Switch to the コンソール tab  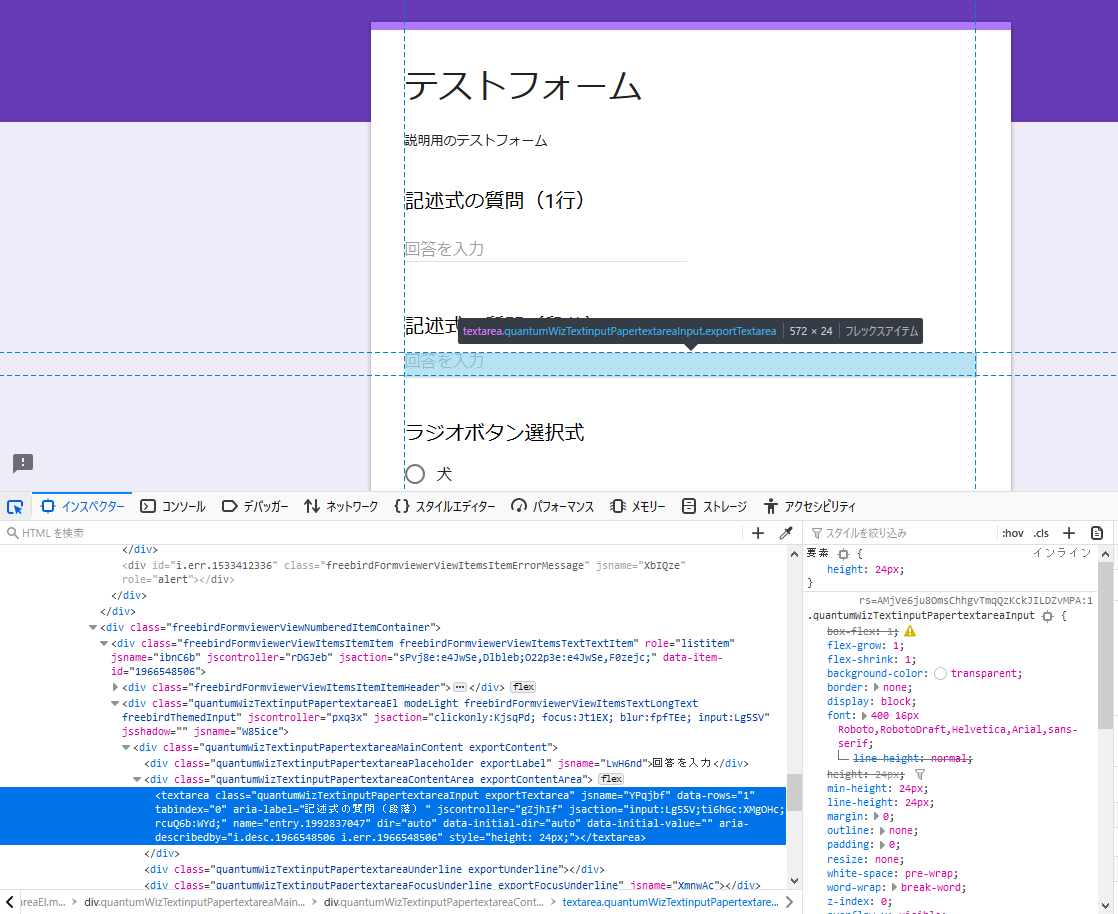coord(173,506)
